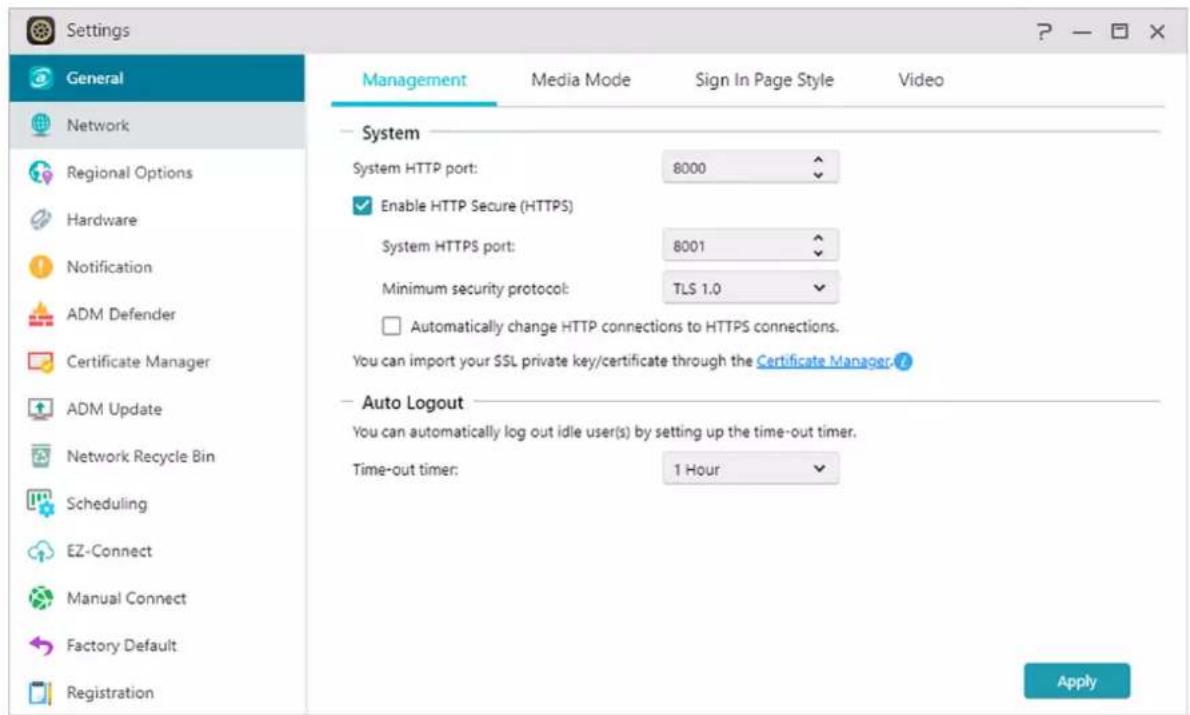1190x715 pixels.
Task: Click the Certificate Manager icon
Action: [40, 361]
